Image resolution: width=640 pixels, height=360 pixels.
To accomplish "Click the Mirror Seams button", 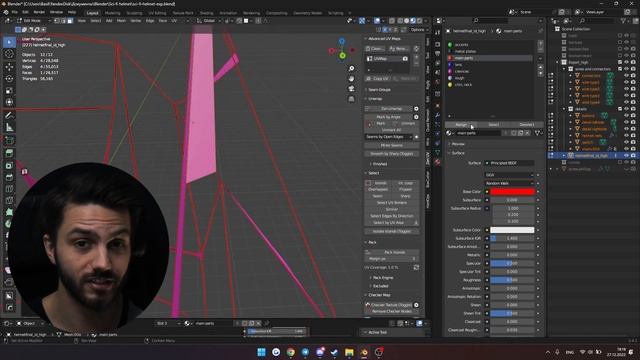I will (x=391, y=145).
